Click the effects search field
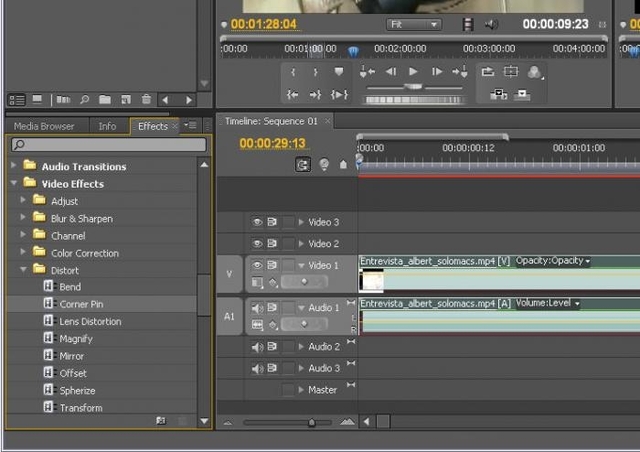The height and width of the screenshot is (452, 640). 109,145
